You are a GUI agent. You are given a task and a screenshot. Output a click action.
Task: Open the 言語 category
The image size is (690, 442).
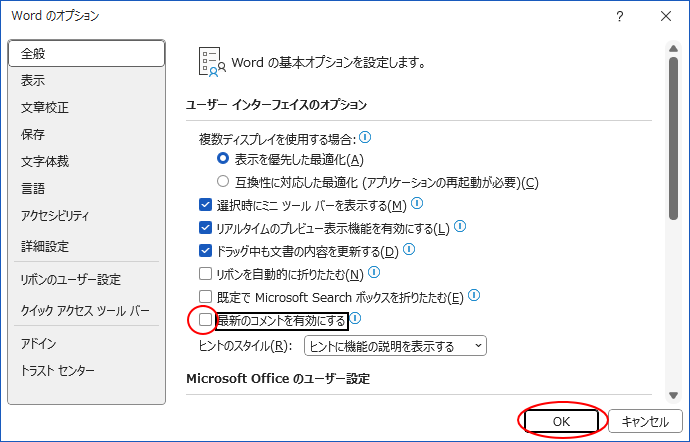tap(87, 188)
